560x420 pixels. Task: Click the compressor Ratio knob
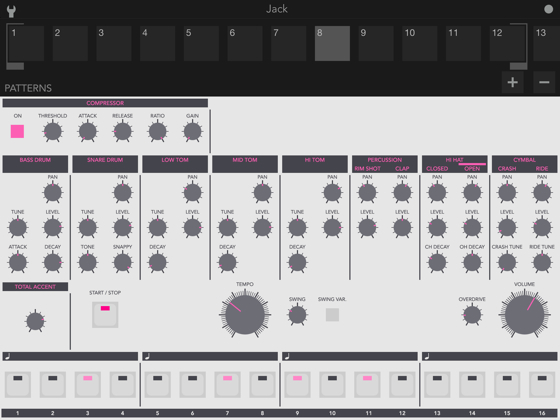click(158, 131)
